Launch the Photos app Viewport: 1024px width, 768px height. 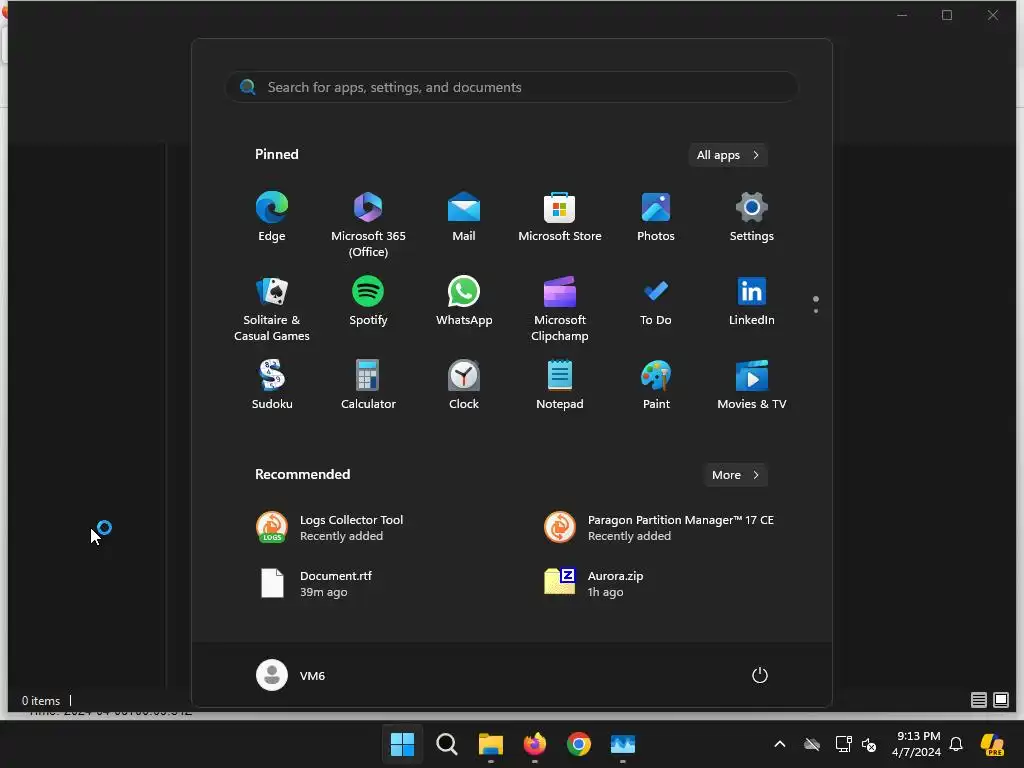tap(656, 216)
